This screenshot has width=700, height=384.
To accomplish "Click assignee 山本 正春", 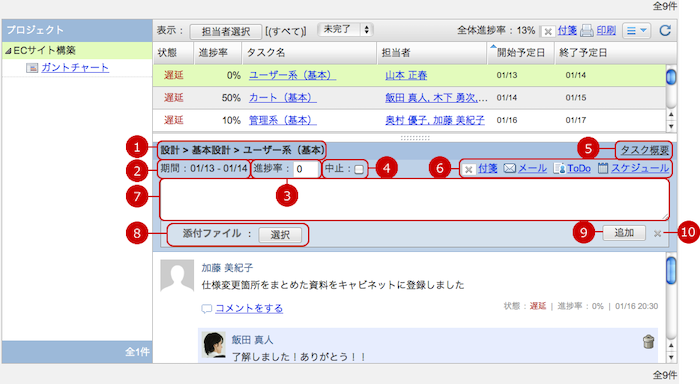I will pos(406,75).
